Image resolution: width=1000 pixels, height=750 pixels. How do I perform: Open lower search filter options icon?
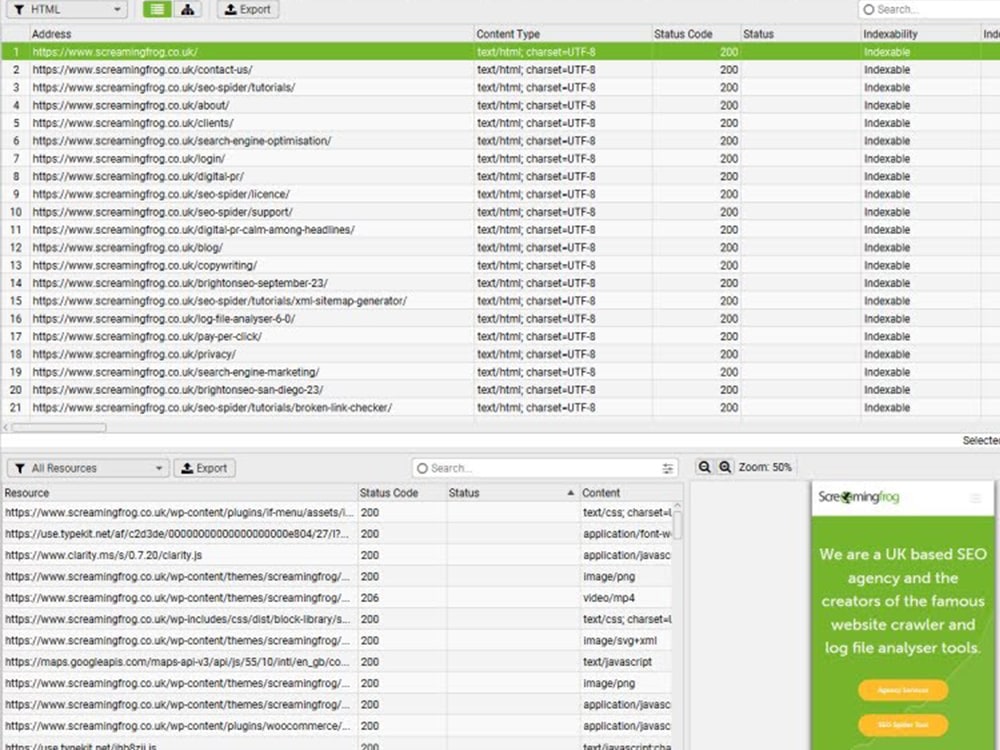pos(667,468)
